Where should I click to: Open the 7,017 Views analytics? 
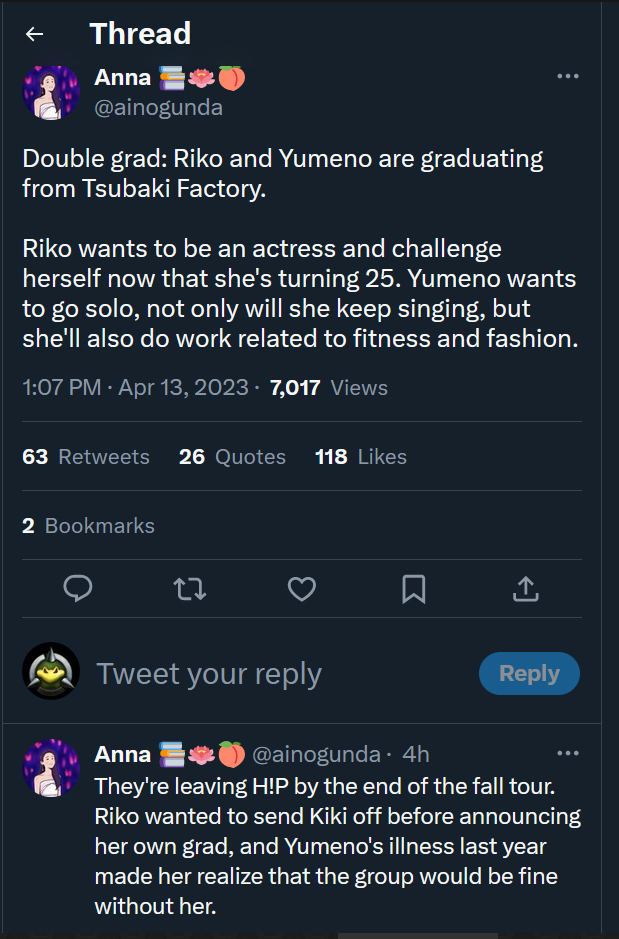[329, 388]
